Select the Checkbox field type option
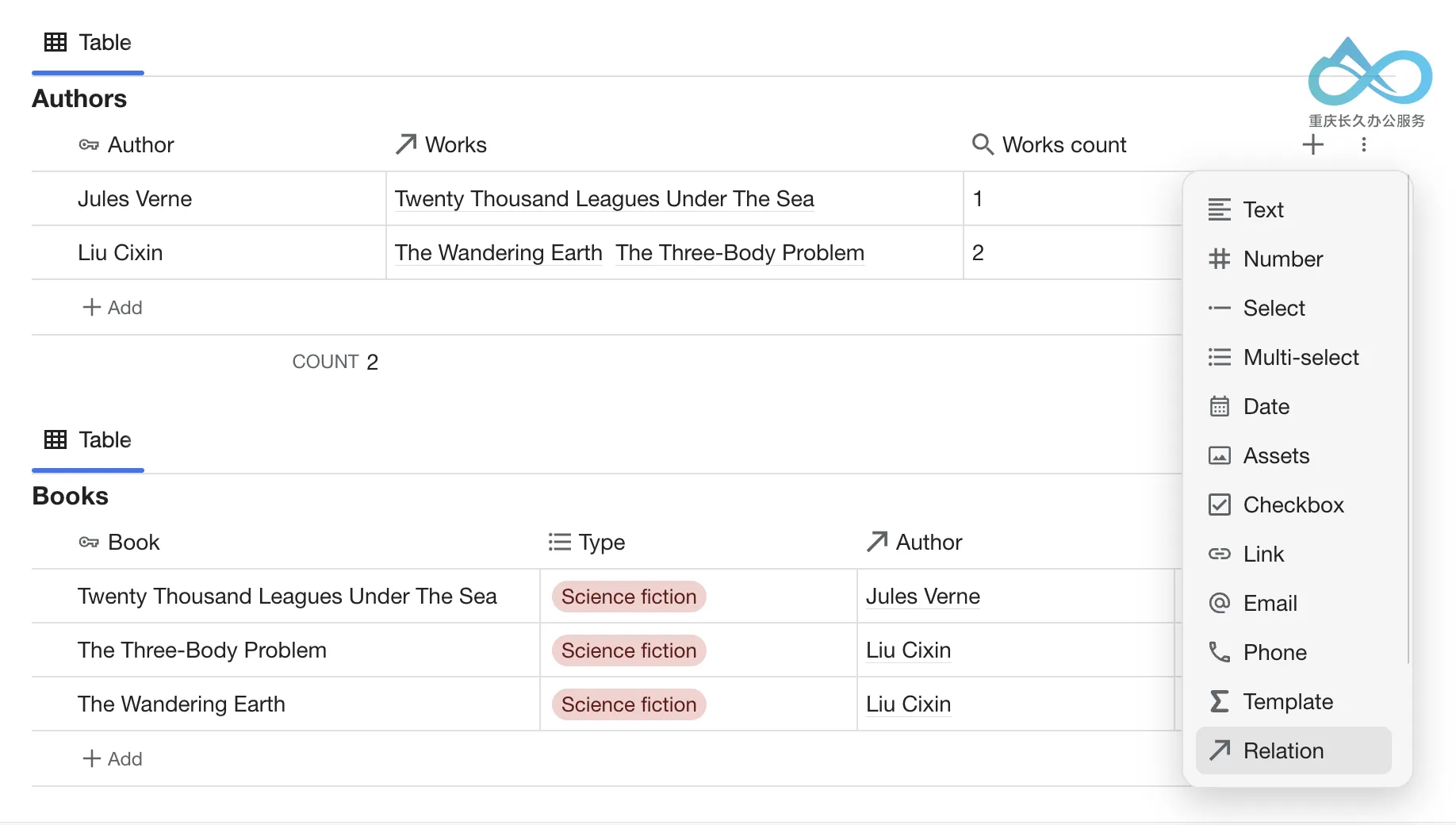The height and width of the screenshot is (825, 1456). coord(1293,505)
